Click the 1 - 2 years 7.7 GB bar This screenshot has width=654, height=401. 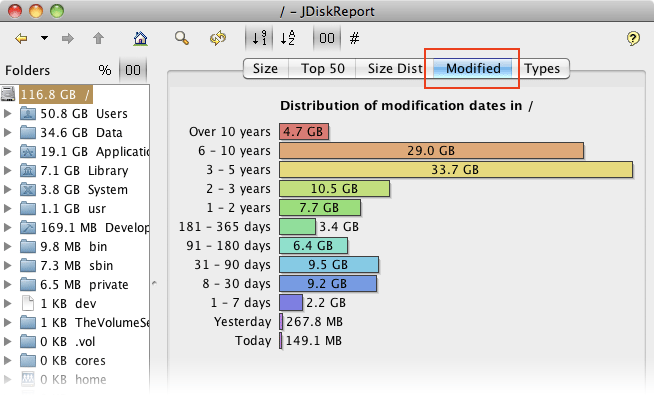(x=320, y=207)
